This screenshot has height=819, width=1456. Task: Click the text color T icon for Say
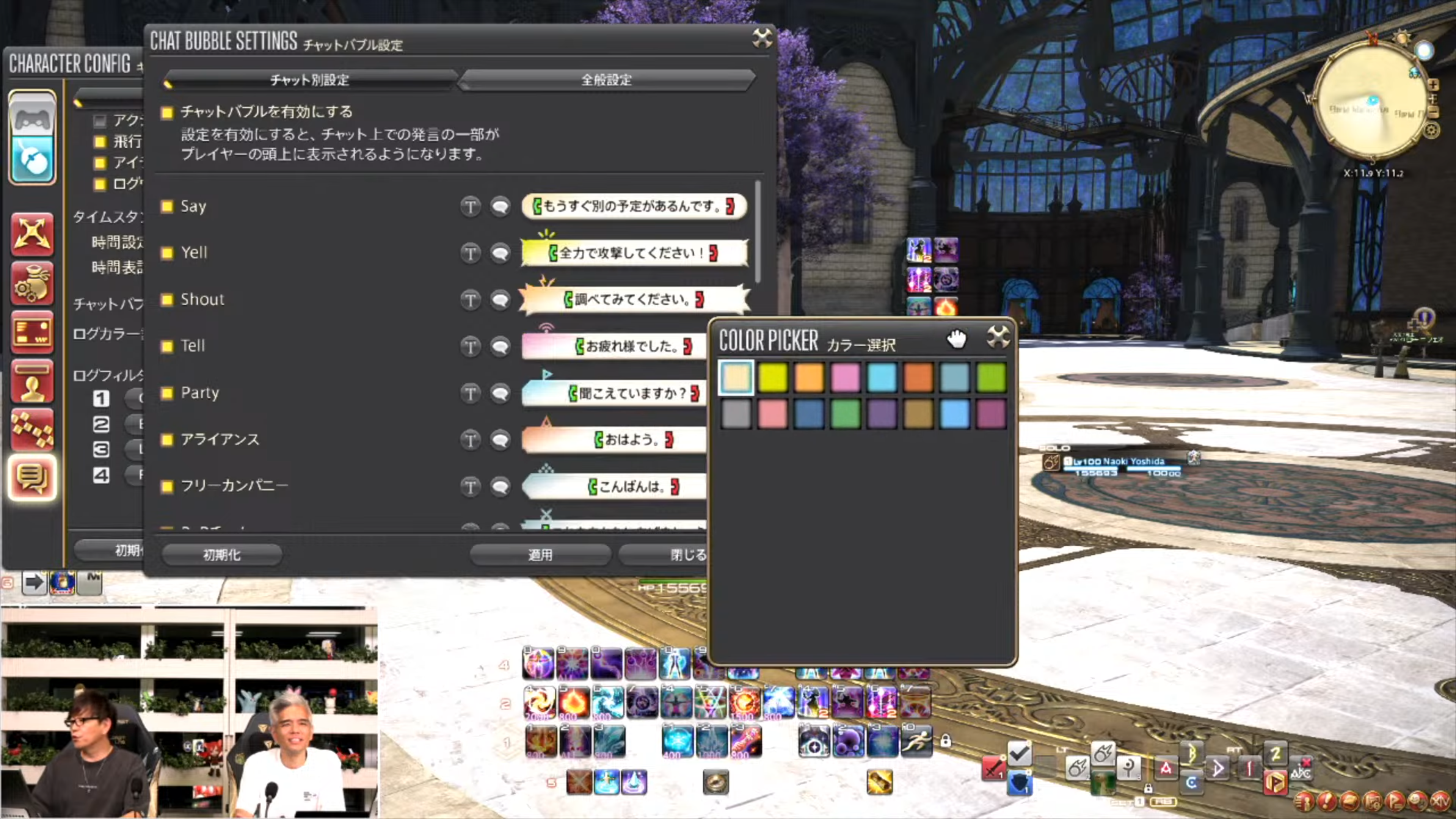coord(470,206)
